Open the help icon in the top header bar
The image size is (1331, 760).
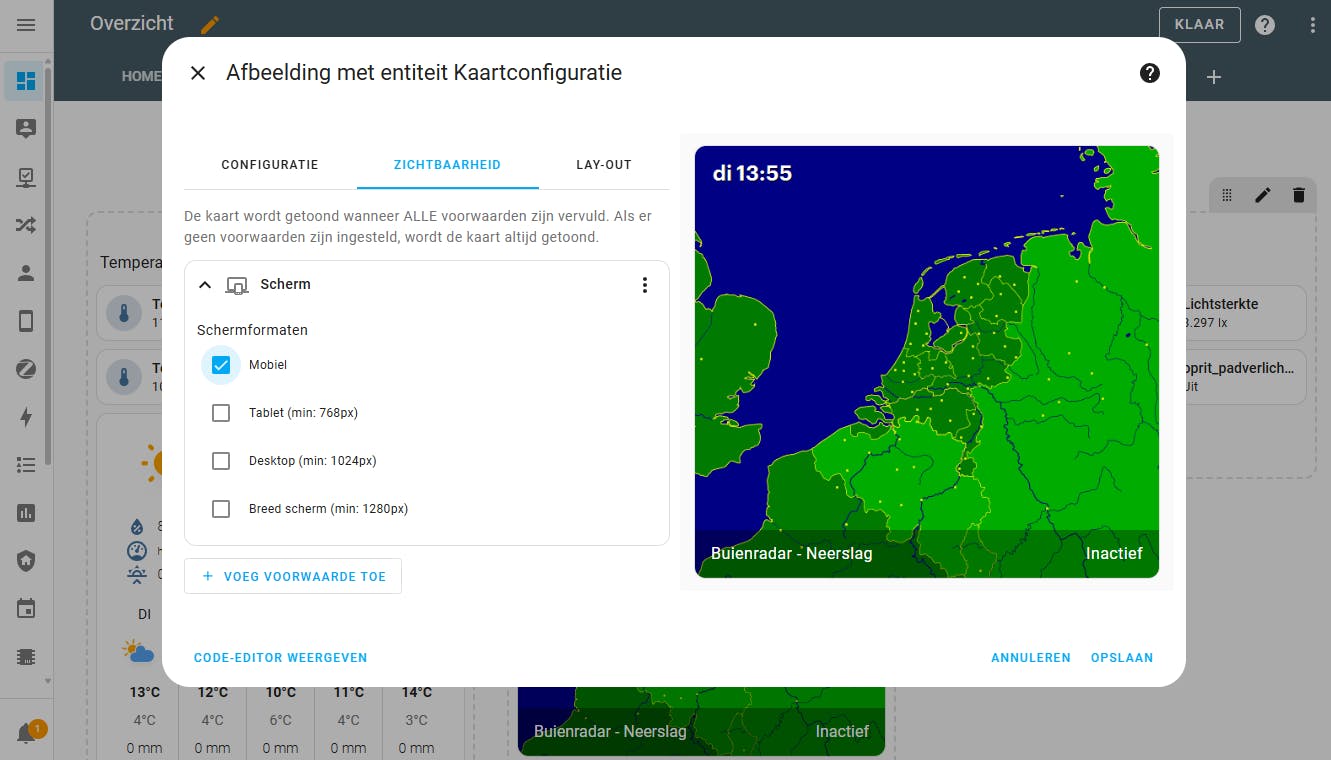[1265, 25]
